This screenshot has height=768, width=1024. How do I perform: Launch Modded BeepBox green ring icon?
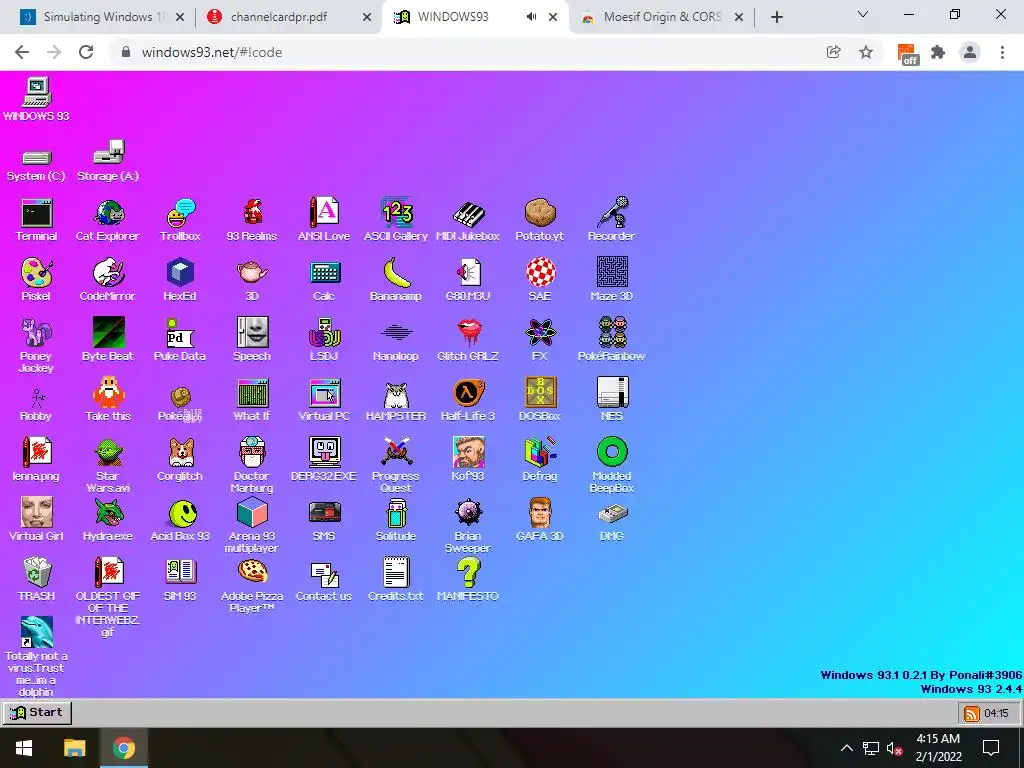coord(612,465)
